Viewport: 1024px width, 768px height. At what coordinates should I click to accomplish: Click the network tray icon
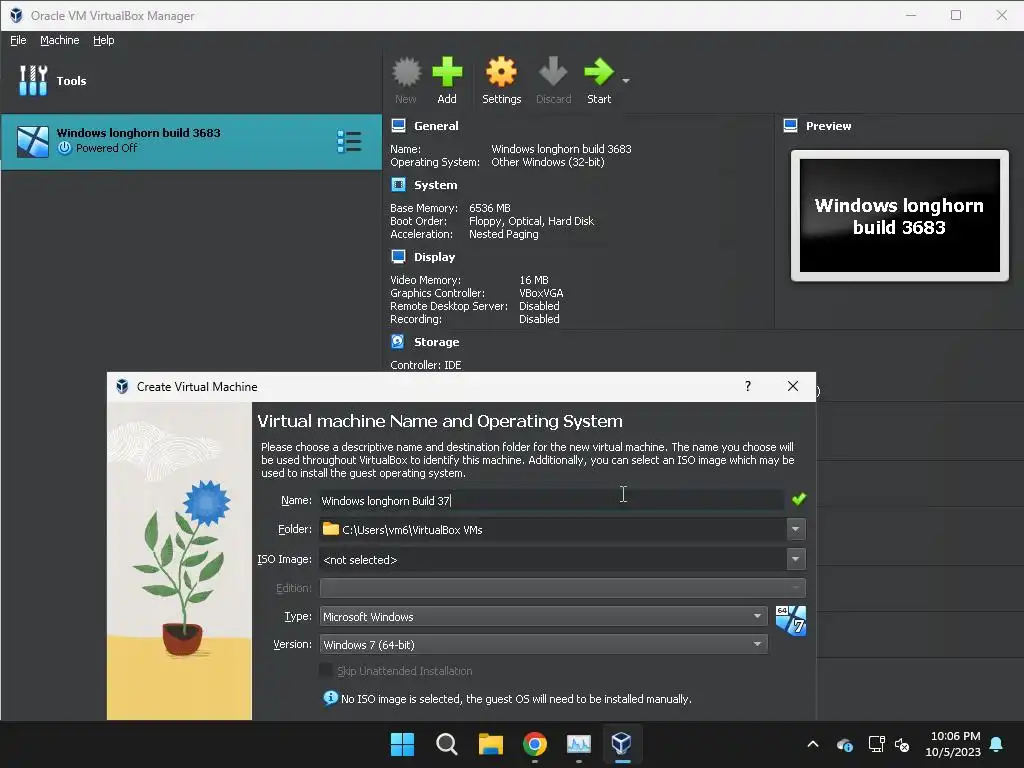[876, 744]
